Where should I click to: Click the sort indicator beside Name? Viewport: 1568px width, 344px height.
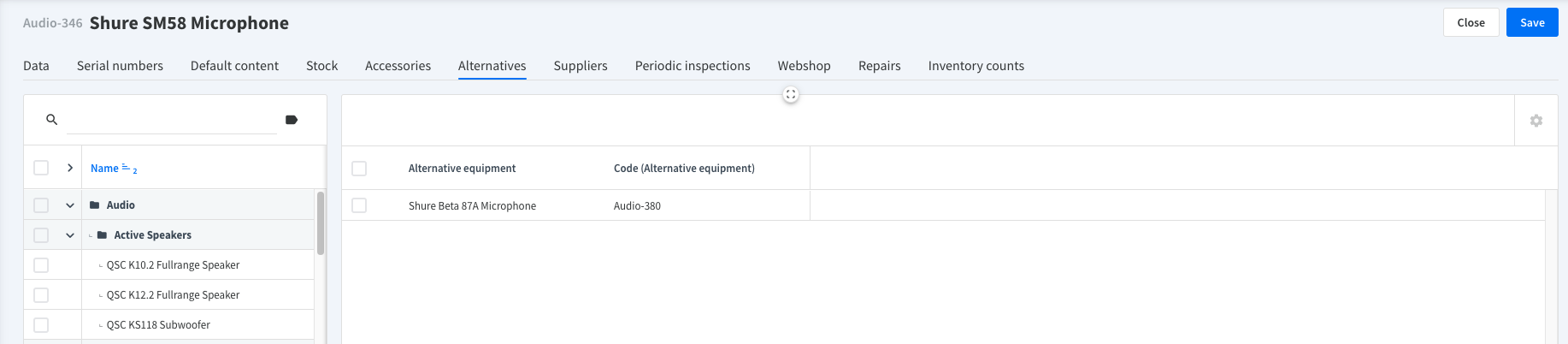pyautogui.click(x=130, y=169)
